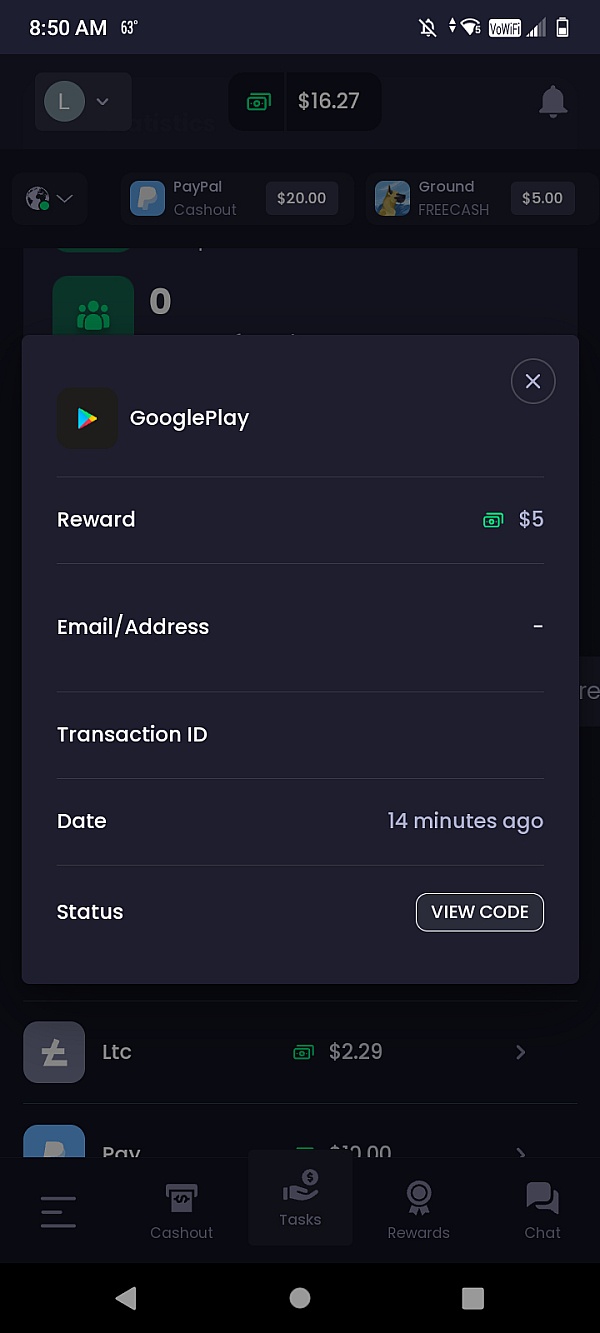The height and width of the screenshot is (1333, 600).
Task: Tap the Android back navigation button
Action: pos(126,1297)
